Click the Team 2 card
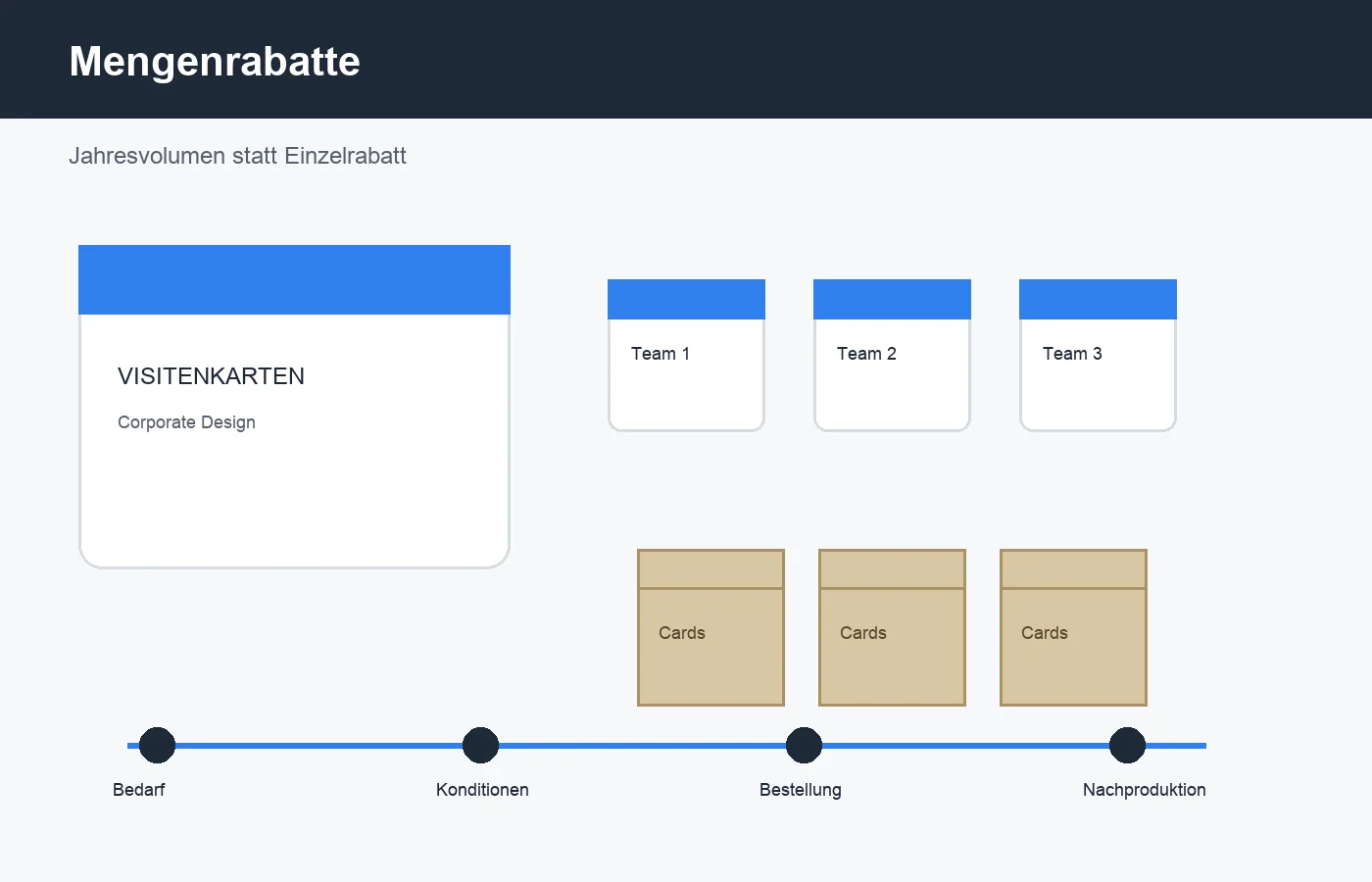The height and width of the screenshot is (882, 1372). click(892, 355)
